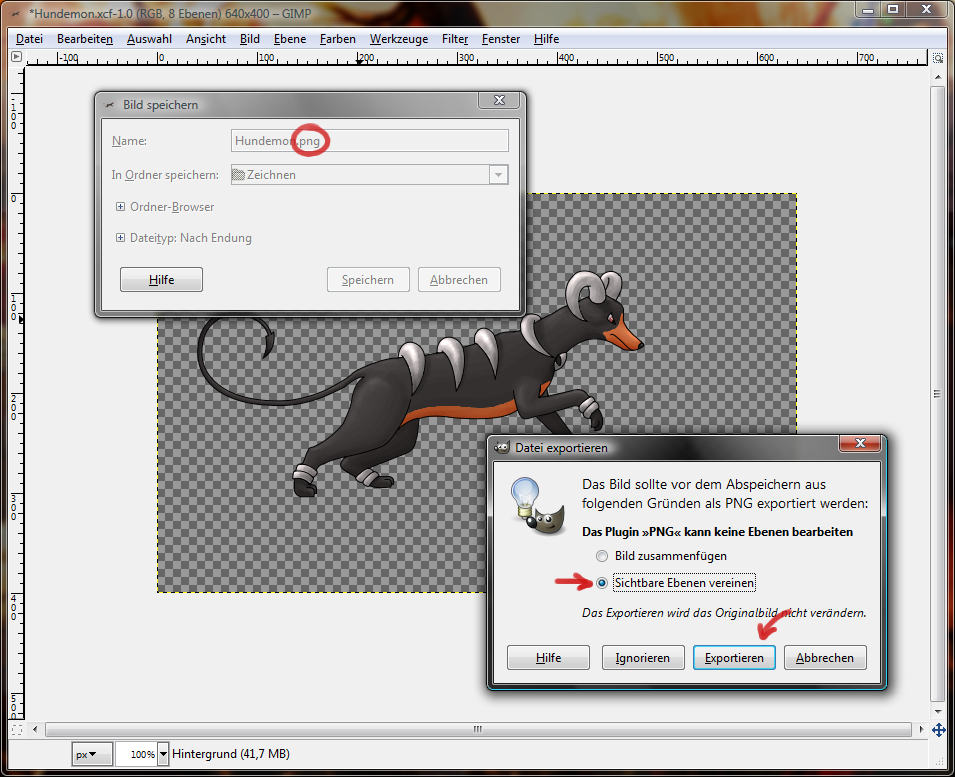Click the Exportieren button
Viewport: 955px width, 777px height.
pos(734,658)
